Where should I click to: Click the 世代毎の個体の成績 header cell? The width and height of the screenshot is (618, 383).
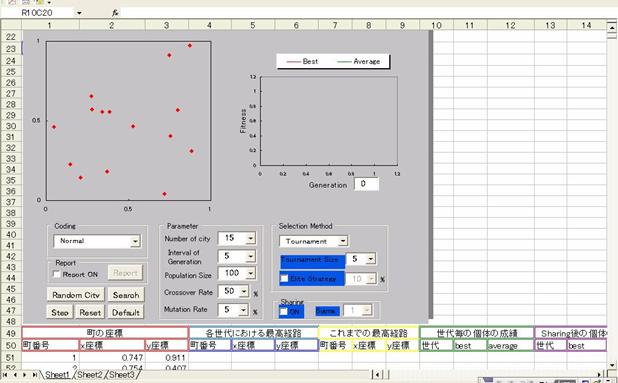pos(477,333)
